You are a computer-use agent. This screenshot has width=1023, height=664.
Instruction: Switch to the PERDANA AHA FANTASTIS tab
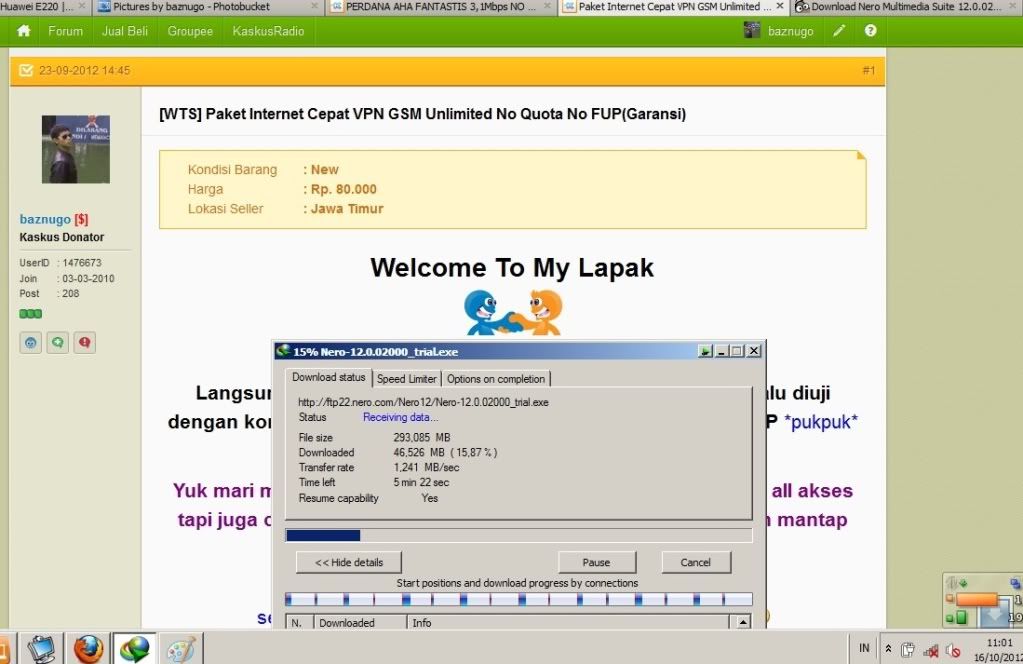pyautogui.click(x=441, y=7)
